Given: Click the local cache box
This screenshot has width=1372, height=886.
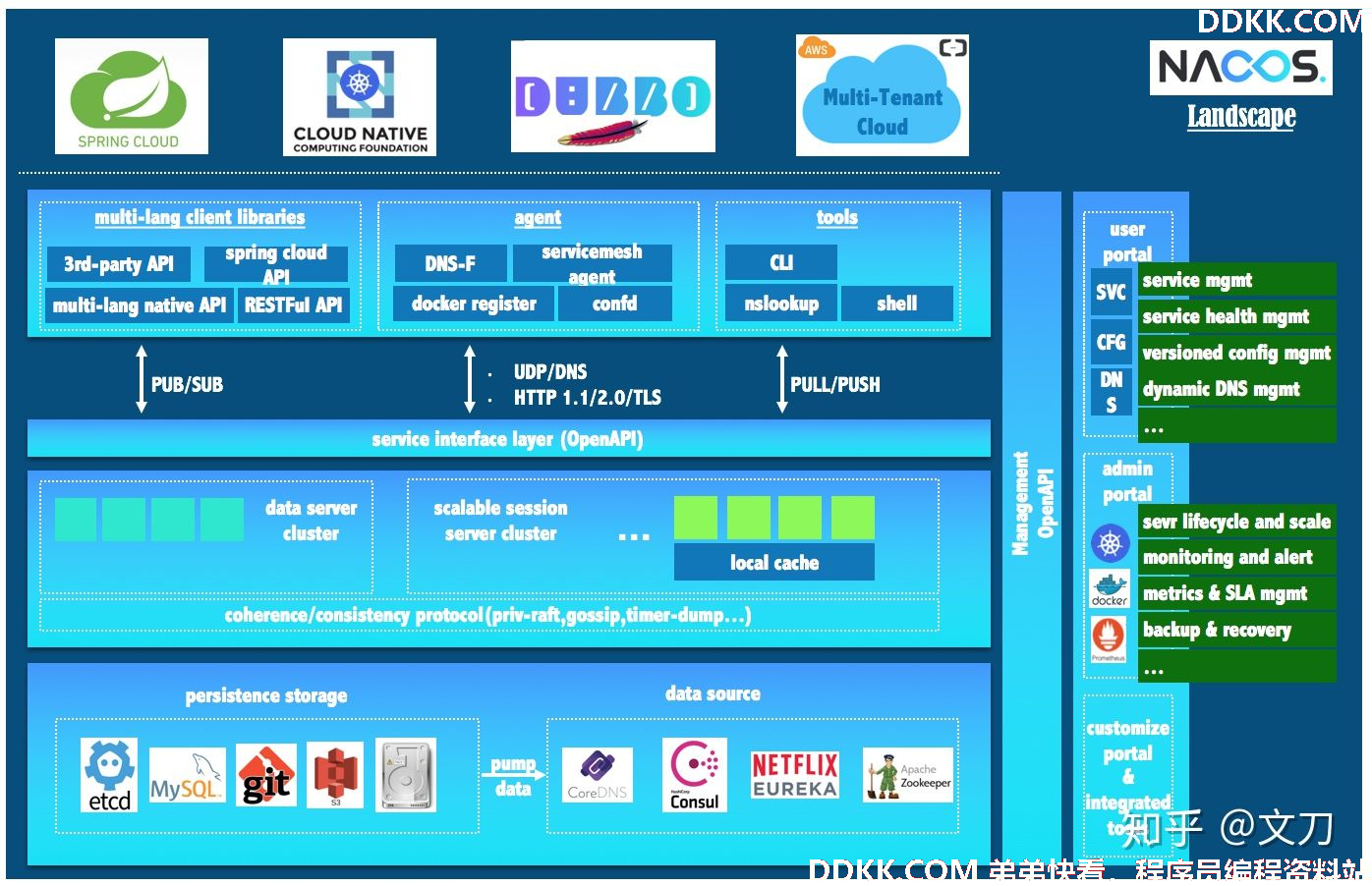Looking at the screenshot, I should point(774,562).
